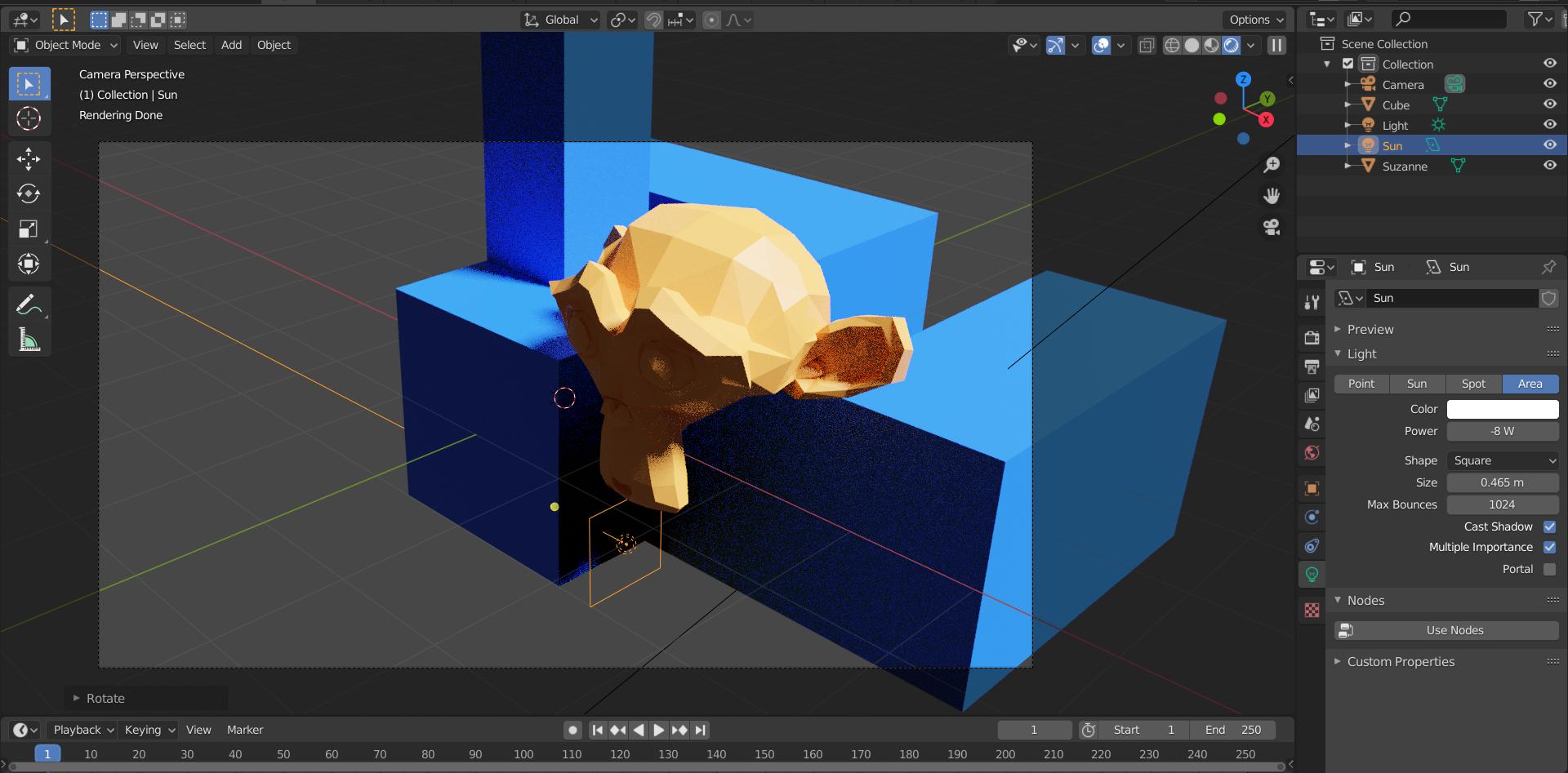The width and height of the screenshot is (1568, 773).
Task: Switch light type to Sun
Action: pyautogui.click(x=1417, y=384)
